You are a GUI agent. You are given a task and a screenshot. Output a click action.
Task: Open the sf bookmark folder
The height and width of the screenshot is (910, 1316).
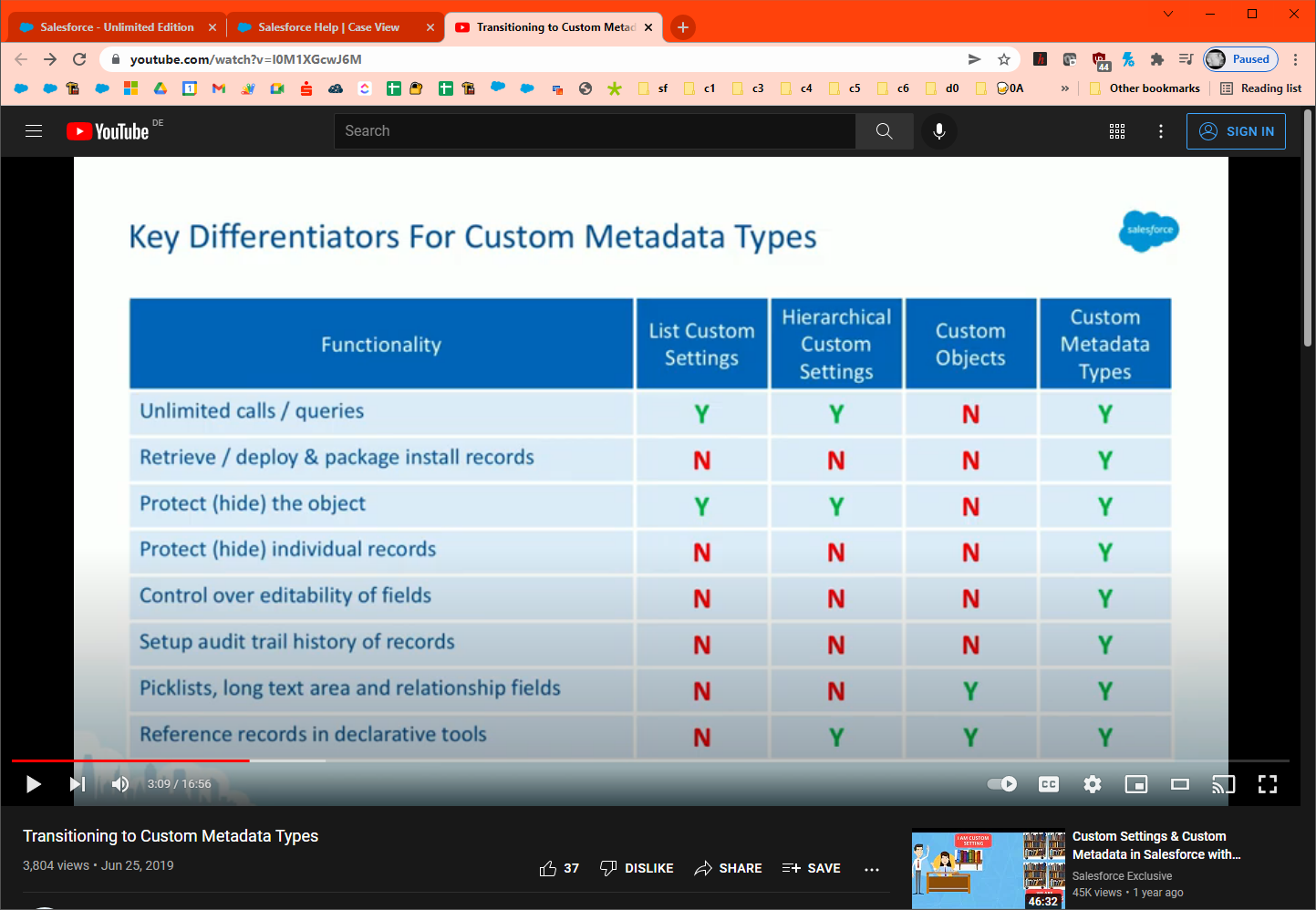coord(653,88)
